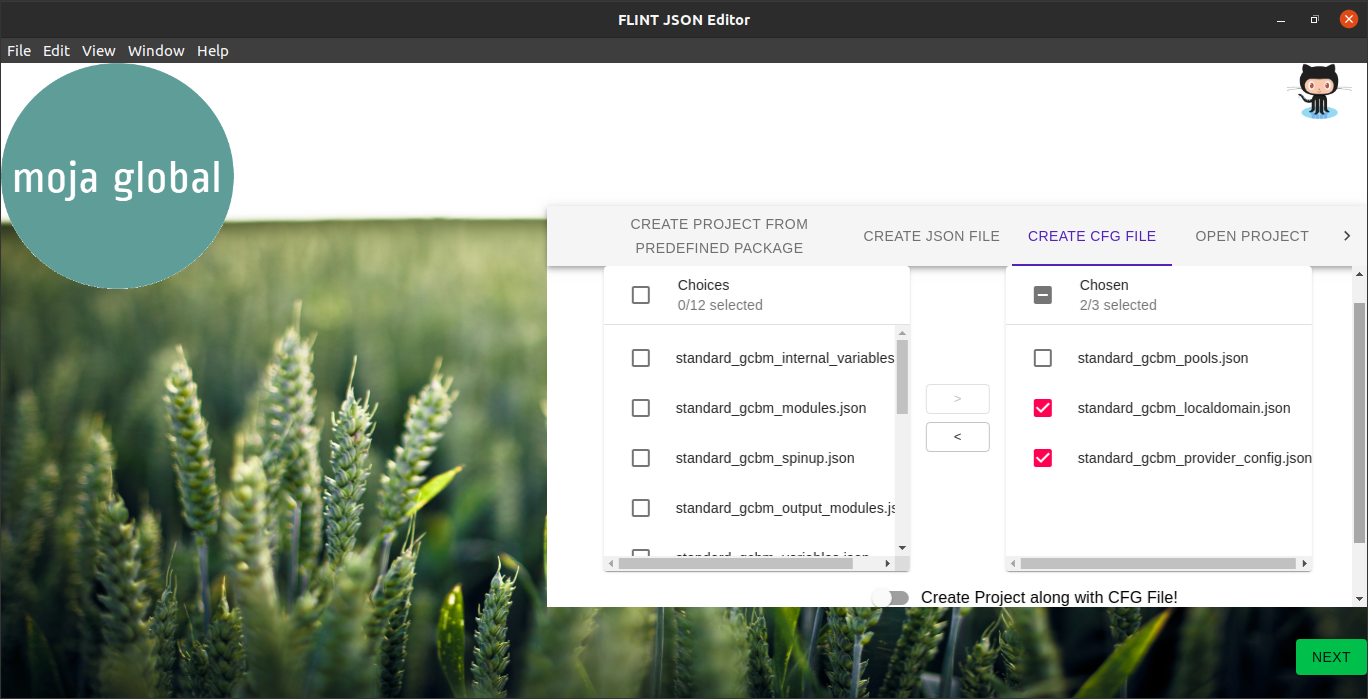Click the 2/3 selected counter text
Screen dimensions: 1368x699
click(1118, 305)
